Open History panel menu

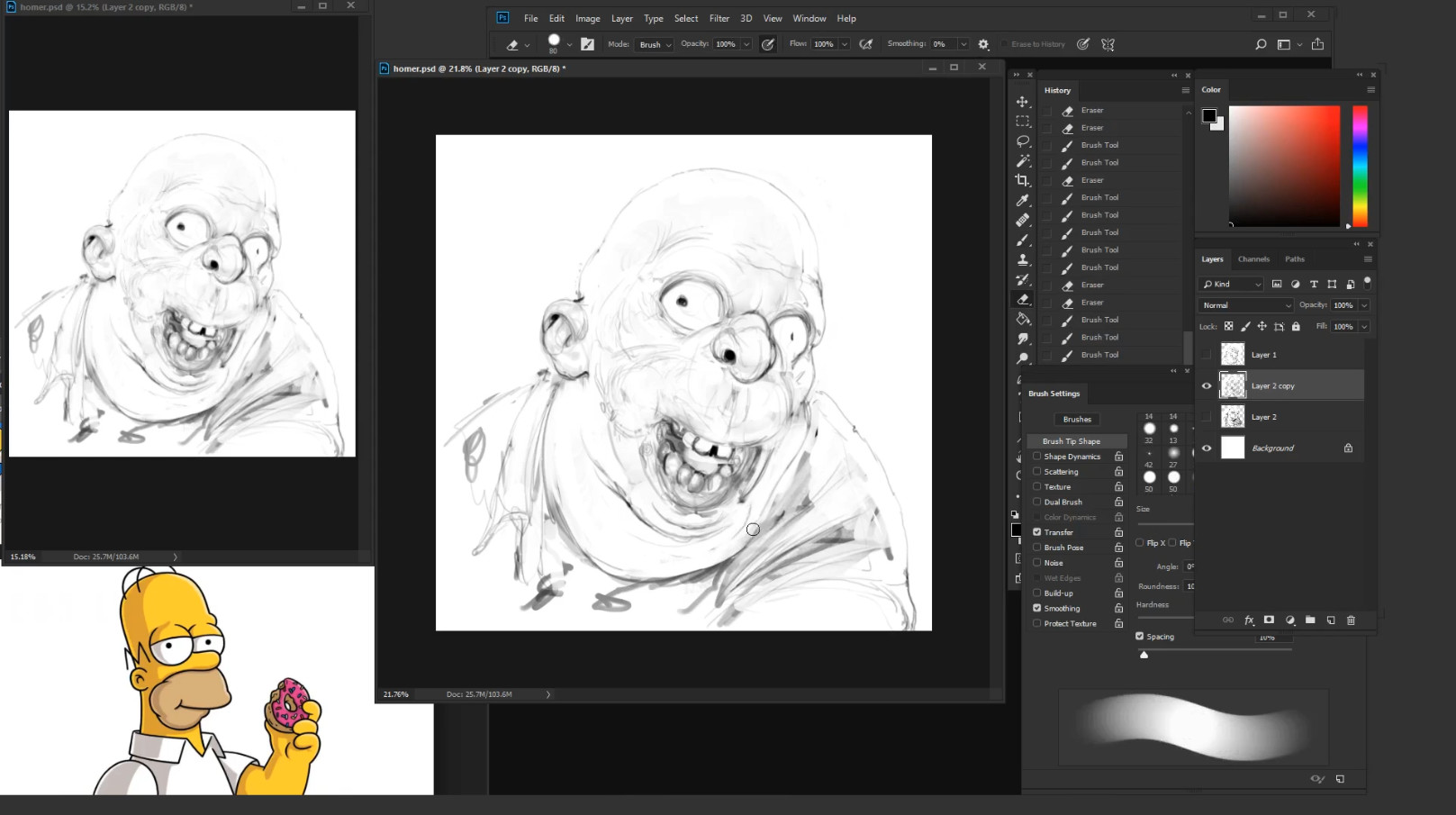click(x=1185, y=90)
